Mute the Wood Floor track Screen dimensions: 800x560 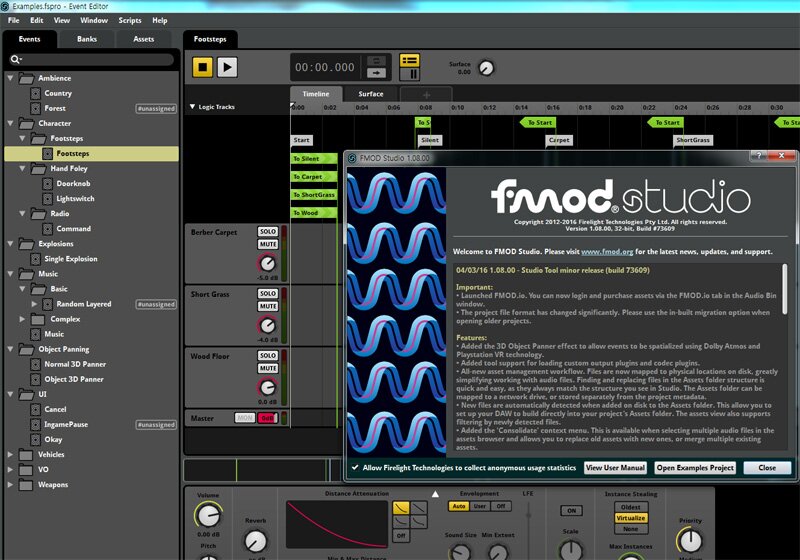click(268, 368)
